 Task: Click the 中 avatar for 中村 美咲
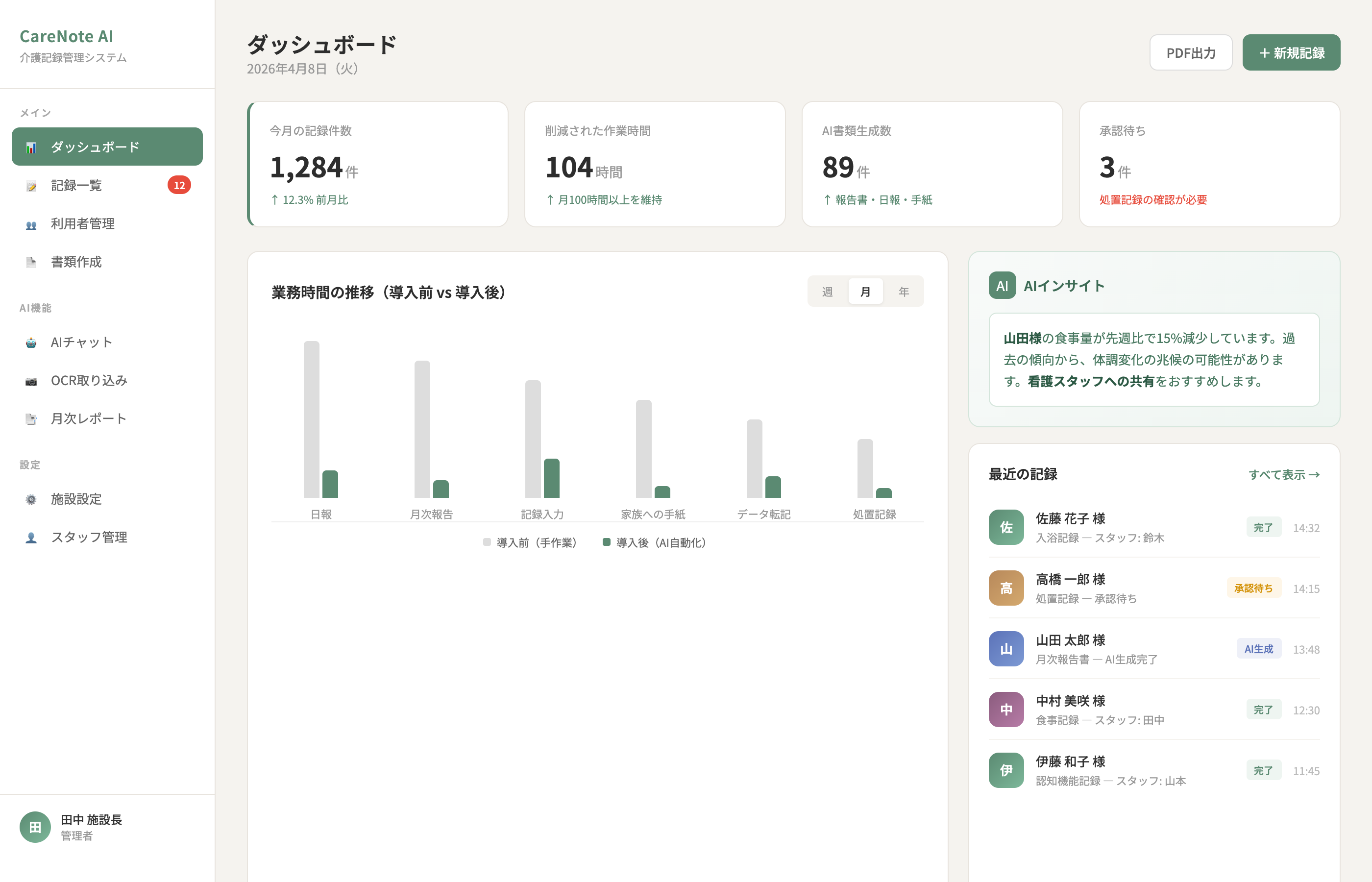(1006, 709)
